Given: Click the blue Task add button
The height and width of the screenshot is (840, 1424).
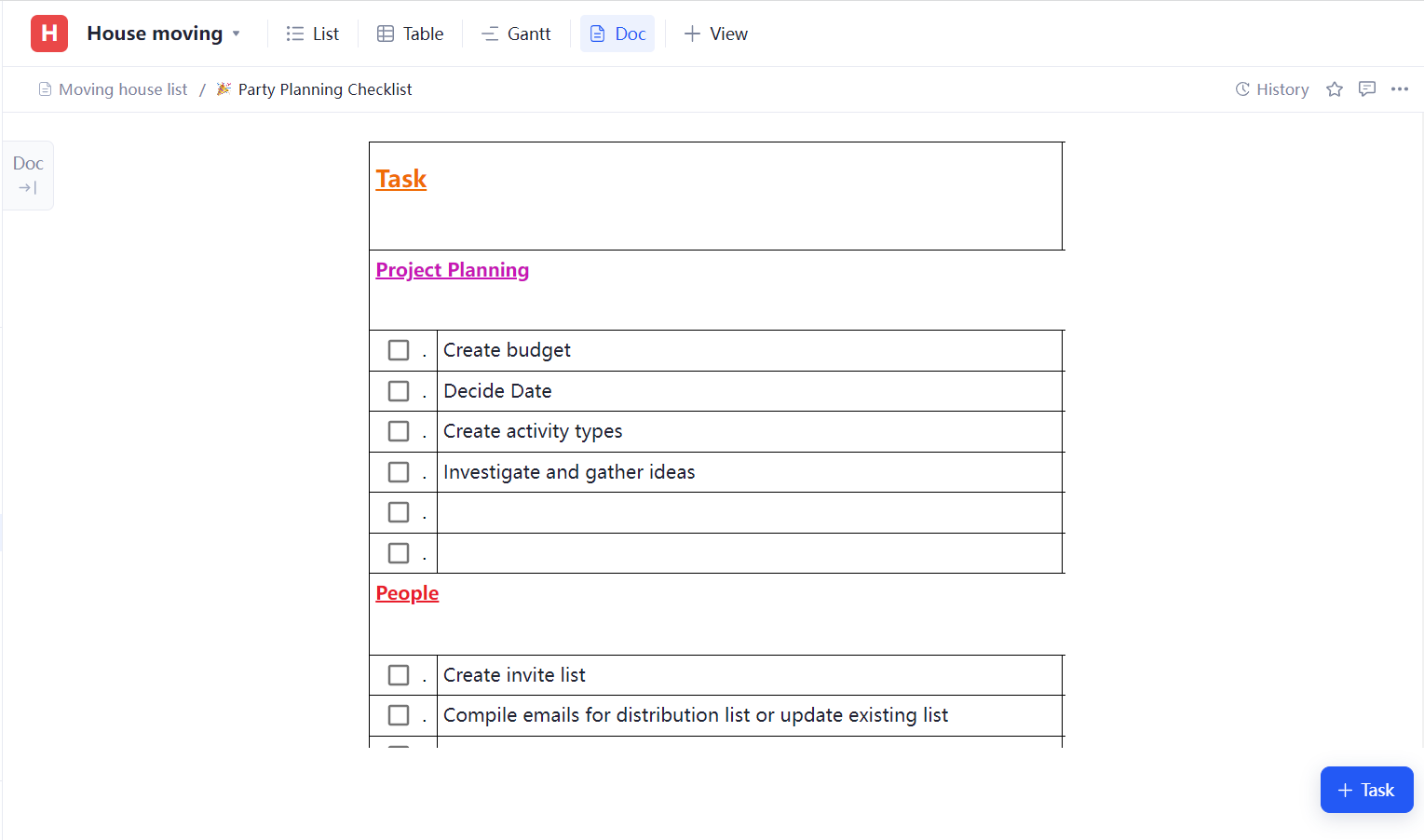Looking at the screenshot, I should 1366,790.
